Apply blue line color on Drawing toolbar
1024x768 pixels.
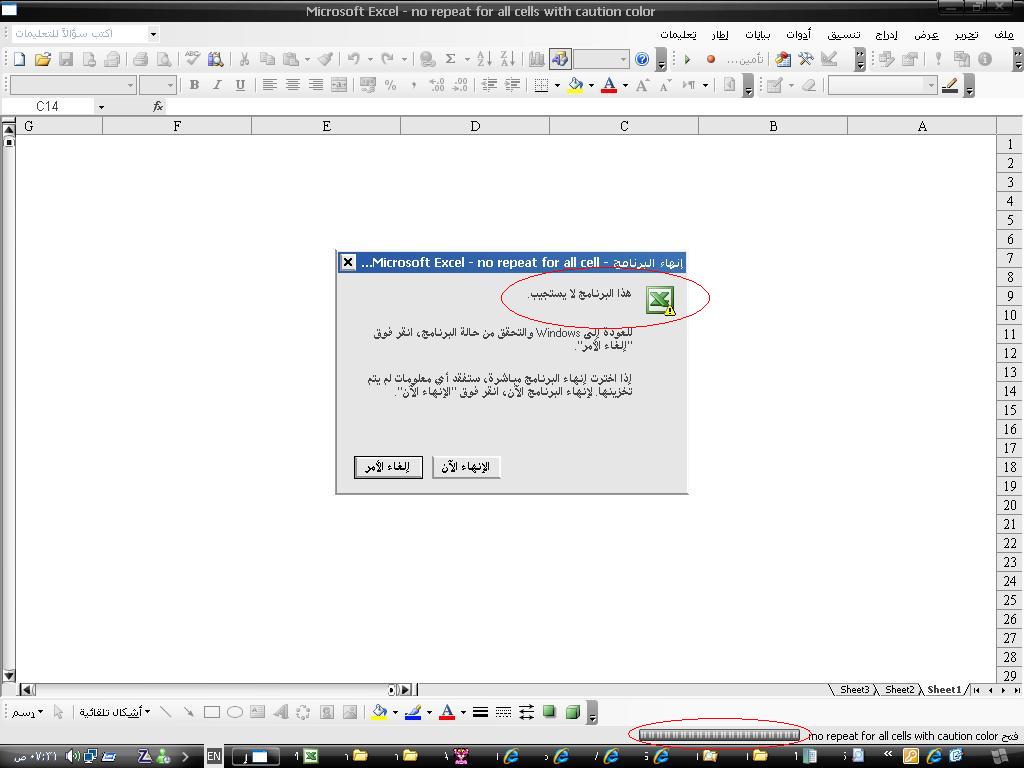tap(413, 712)
